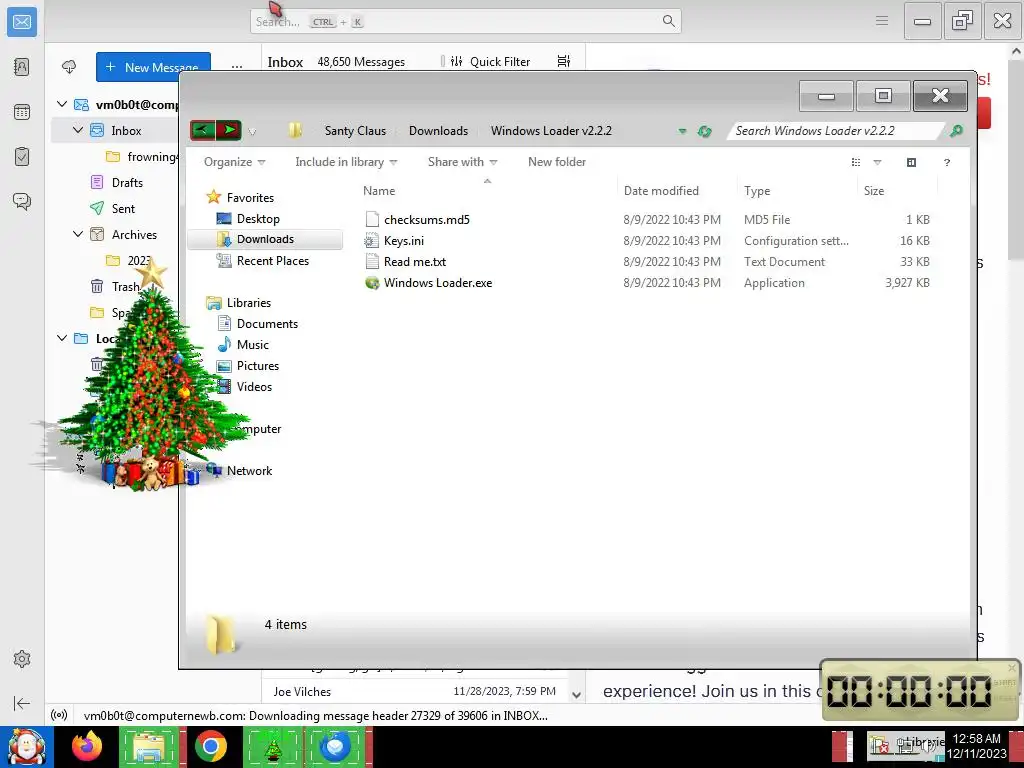This screenshot has width=1024, height=768.
Task: Select Network in navigation pane
Action: pos(249,470)
